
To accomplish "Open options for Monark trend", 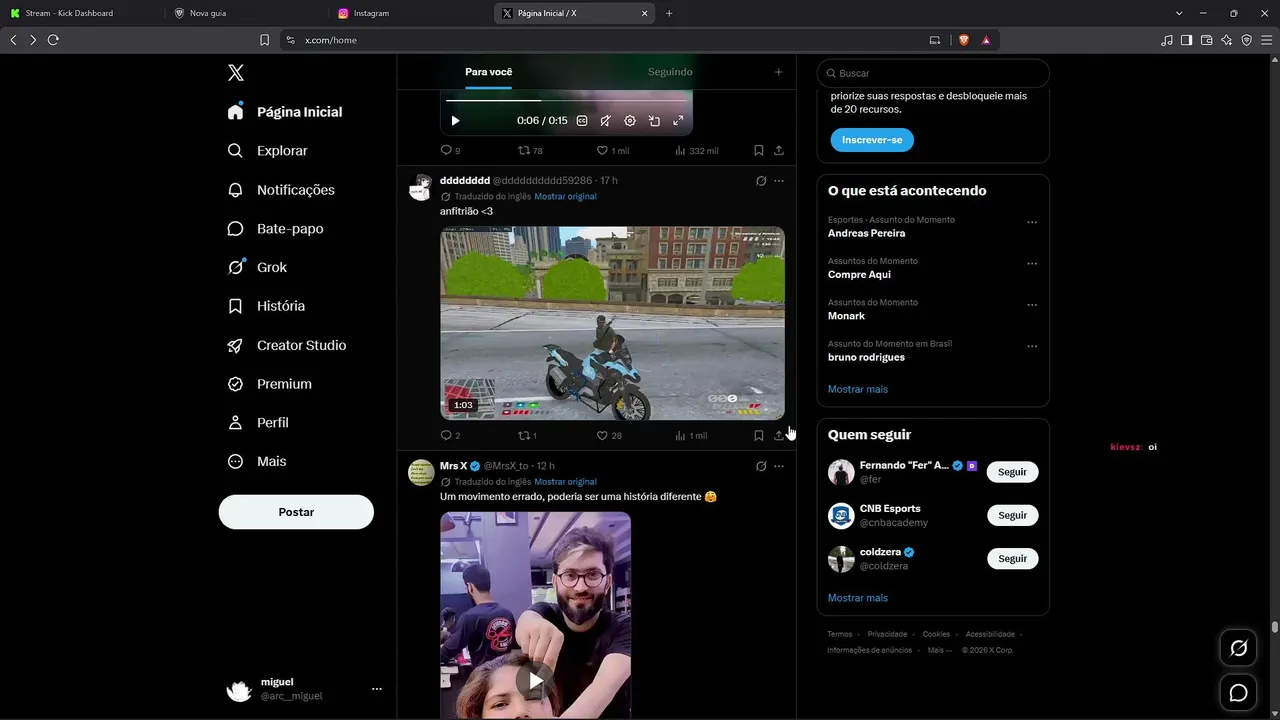I will 1032,305.
